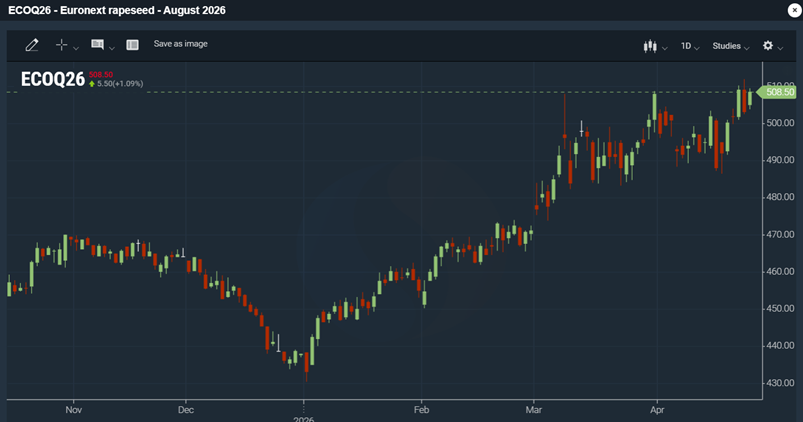Click the Save as image button
The image size is (803, 422).
point(180,44)
